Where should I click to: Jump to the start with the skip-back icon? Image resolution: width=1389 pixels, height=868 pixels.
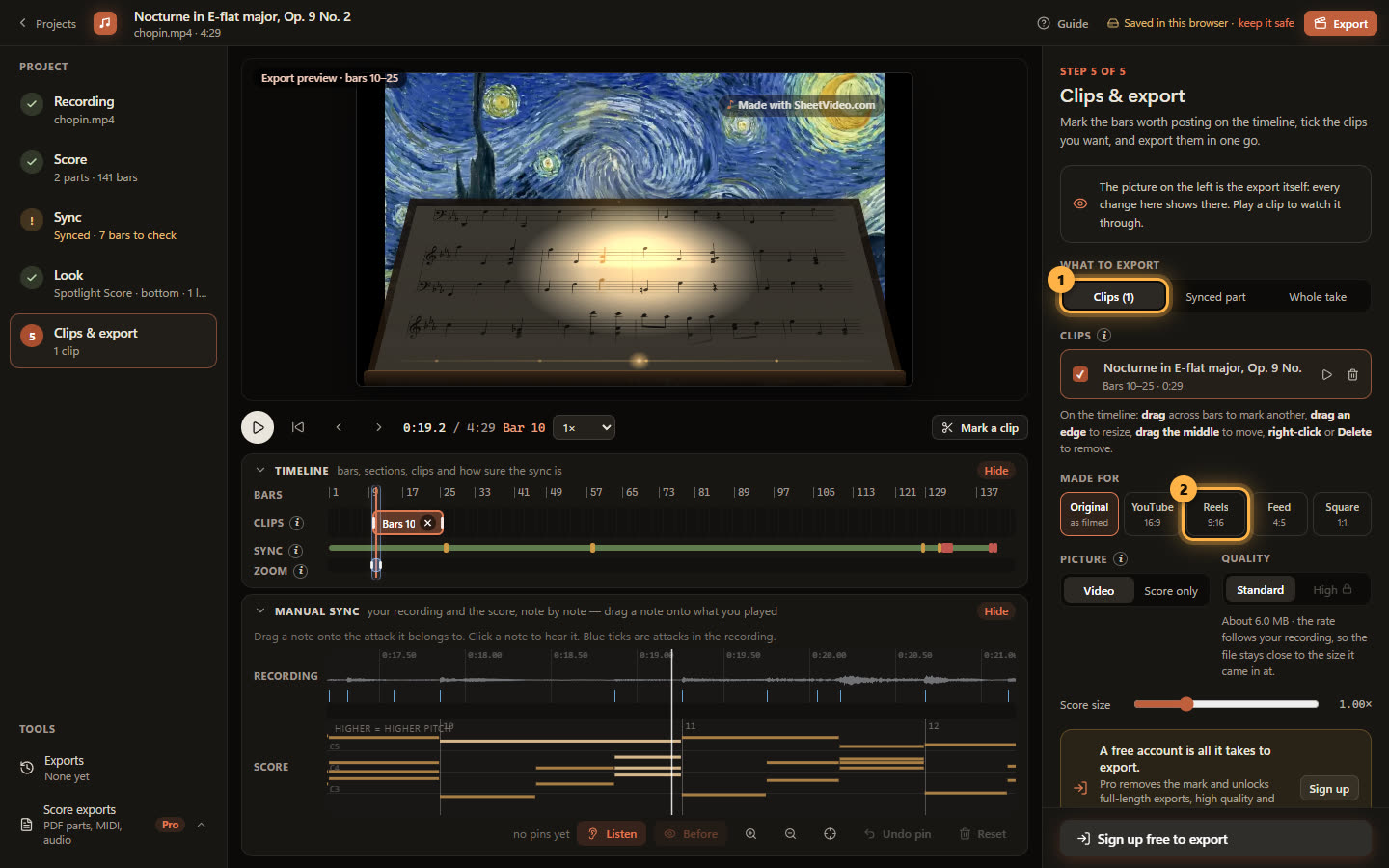298,427
